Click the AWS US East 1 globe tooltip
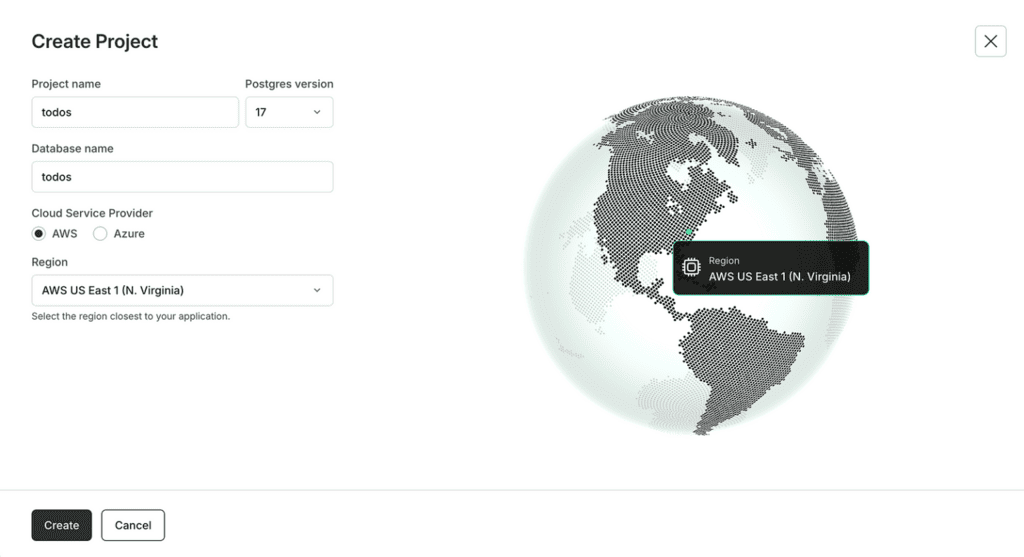This screenshot has width=1024, height=557. pyautogui.click(x=771, y=268)
